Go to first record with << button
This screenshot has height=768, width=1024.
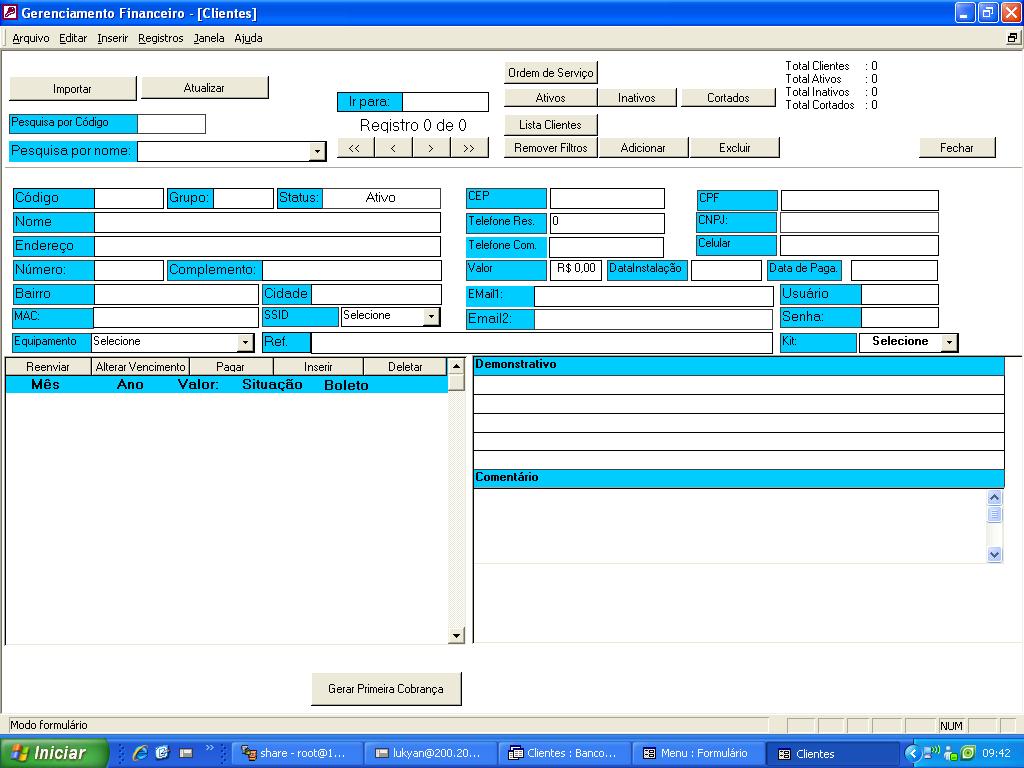point(355,148)
